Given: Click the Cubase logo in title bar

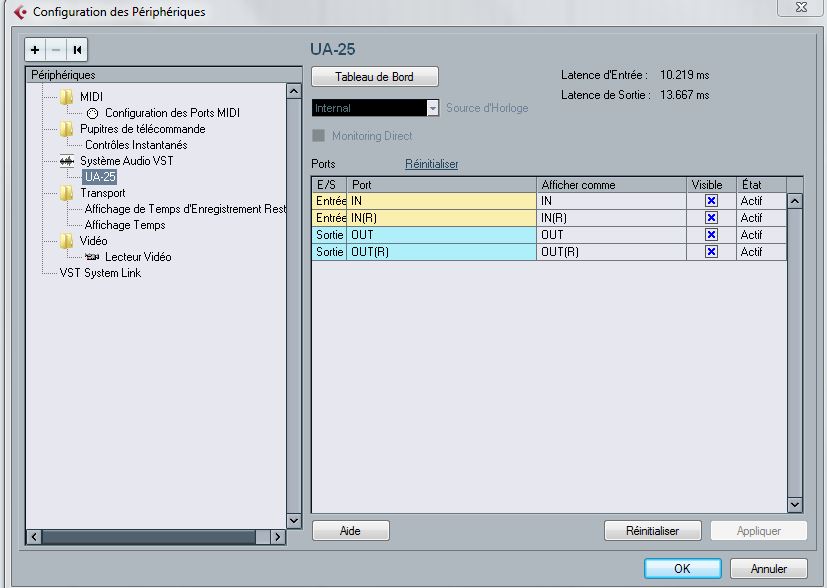Looking at the screenshot, I should pyautogui.click(x=20, y=12).
